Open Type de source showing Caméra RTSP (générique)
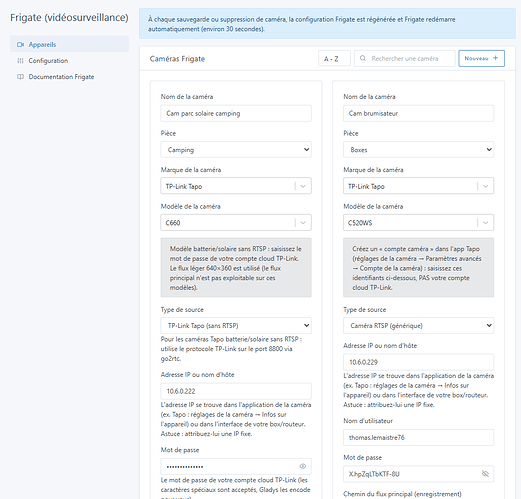 click(x=418, y=326)
